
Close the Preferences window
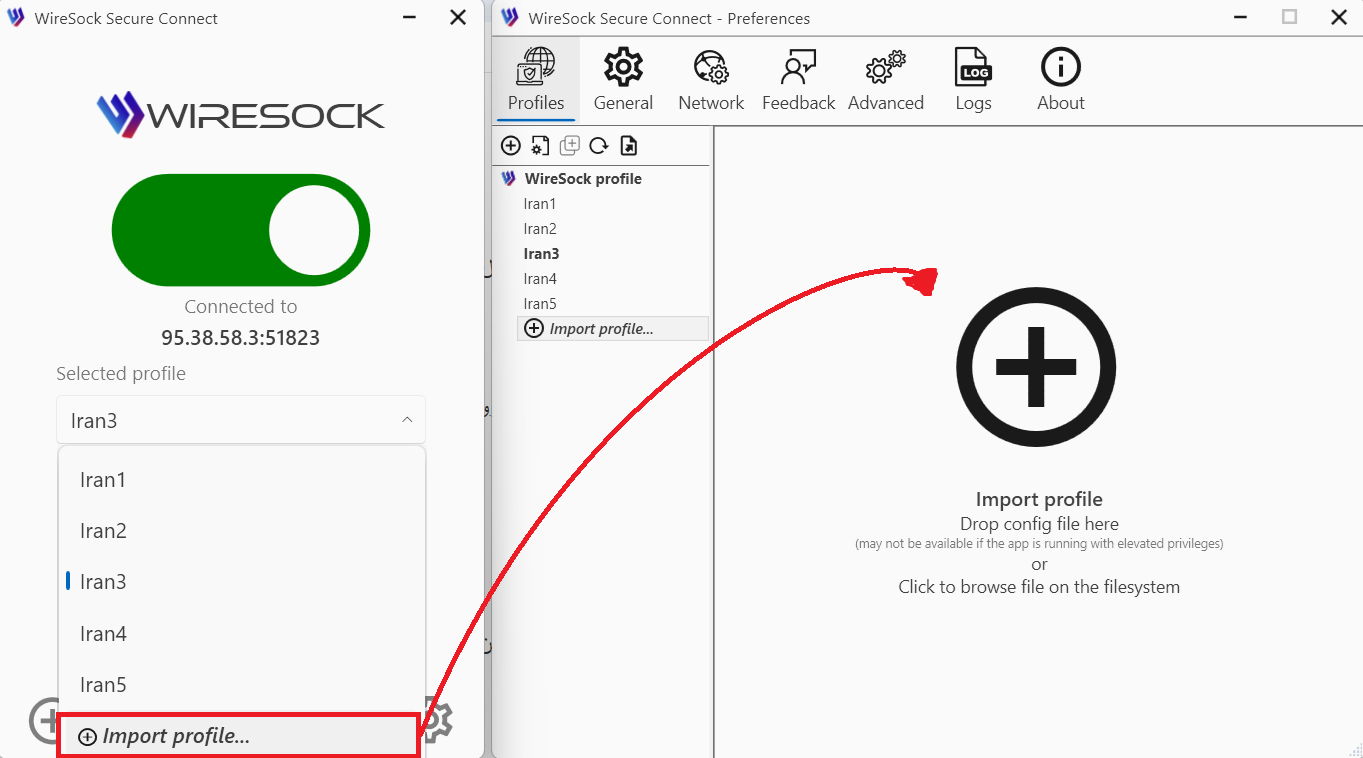point(1339,17)
